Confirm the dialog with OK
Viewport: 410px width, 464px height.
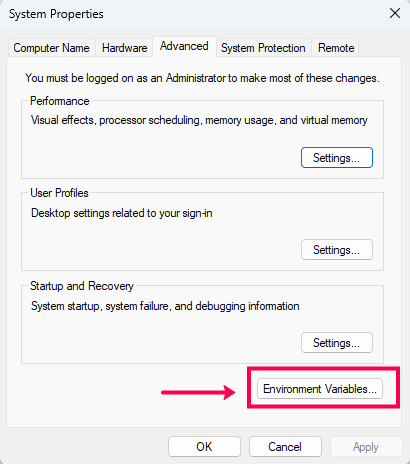point(204,447)
